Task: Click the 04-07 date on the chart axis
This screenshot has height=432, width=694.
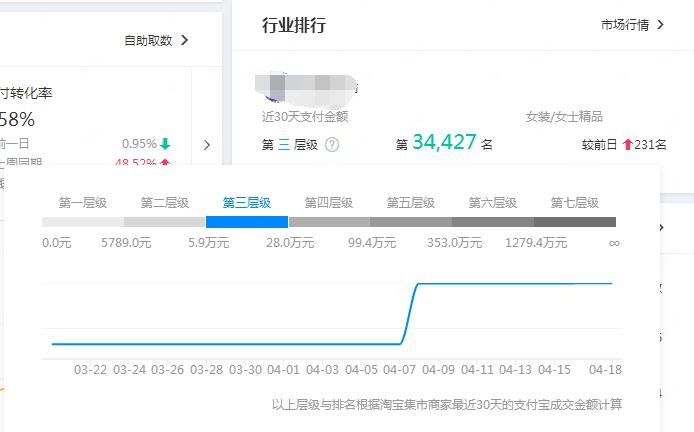Action: (400, 369)
